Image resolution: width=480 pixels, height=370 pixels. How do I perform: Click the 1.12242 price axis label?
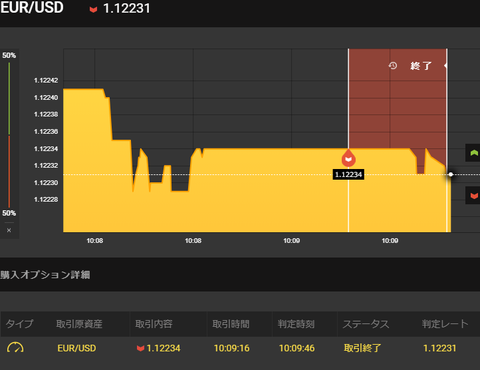(x=46, y=80)
